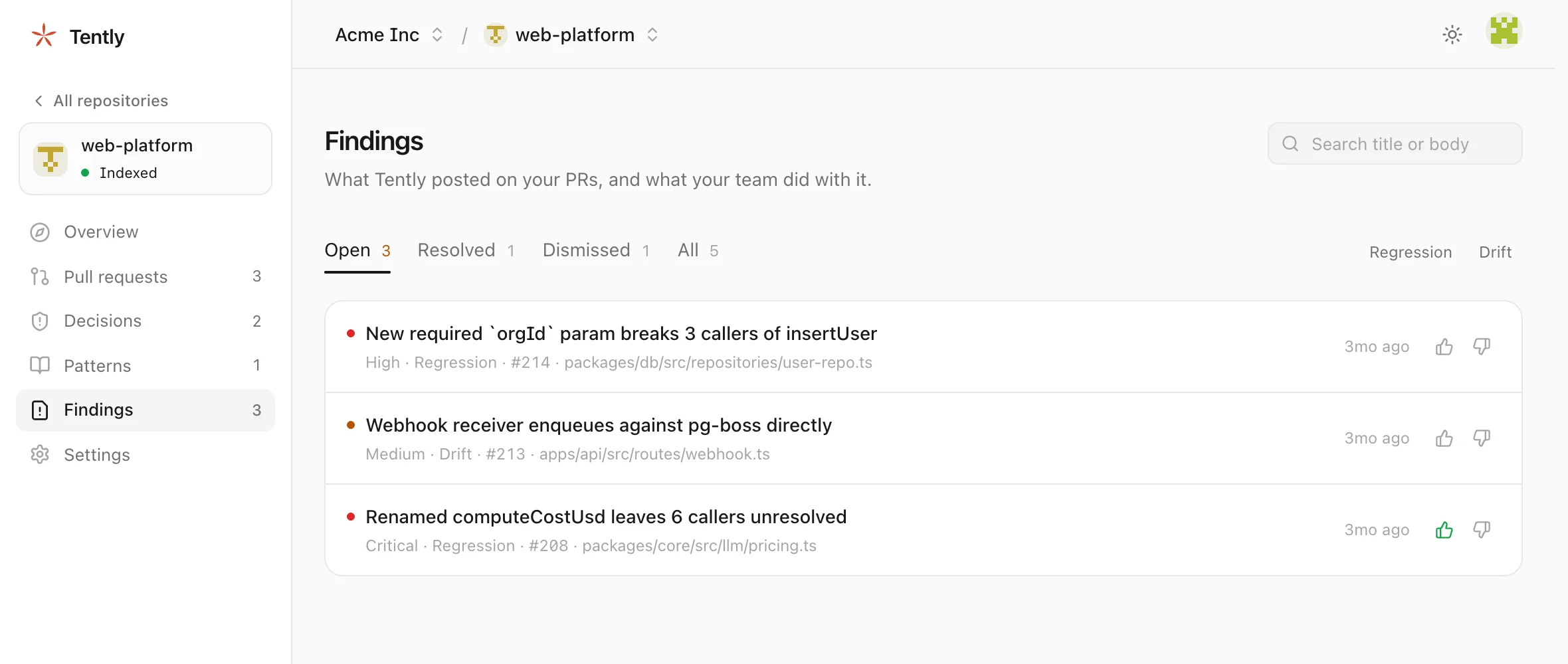Click the 3mo ago timestamp on Webhook finding
This screenshot has width=1568, height=664.
point(1377,438)
